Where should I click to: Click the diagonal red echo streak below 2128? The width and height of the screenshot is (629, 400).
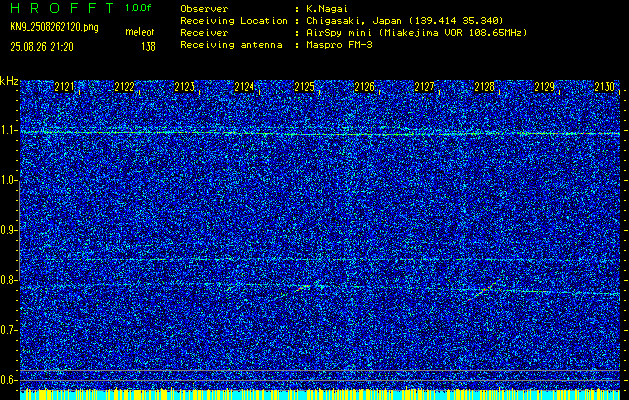click(x=483, y=291)
